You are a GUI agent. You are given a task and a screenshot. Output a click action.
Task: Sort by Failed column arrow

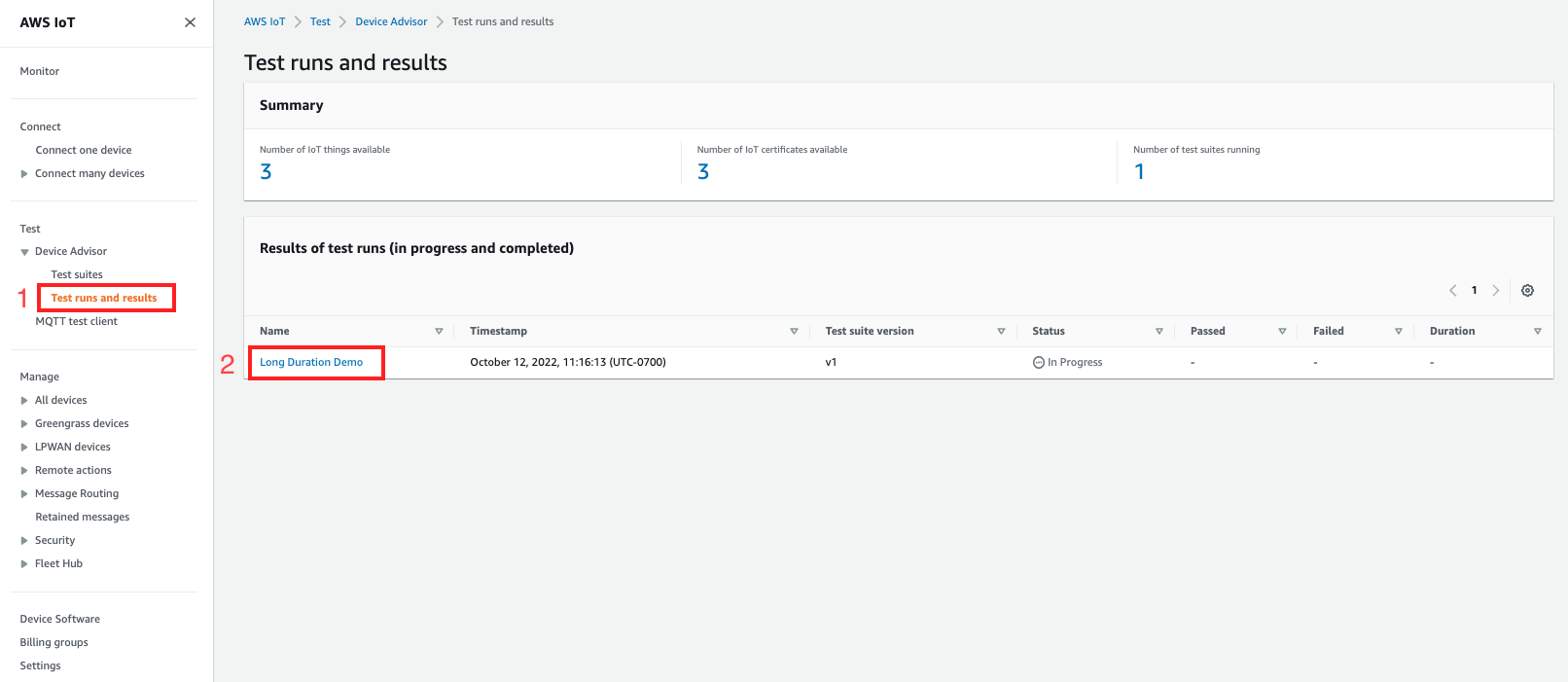tap(1398, 332)
